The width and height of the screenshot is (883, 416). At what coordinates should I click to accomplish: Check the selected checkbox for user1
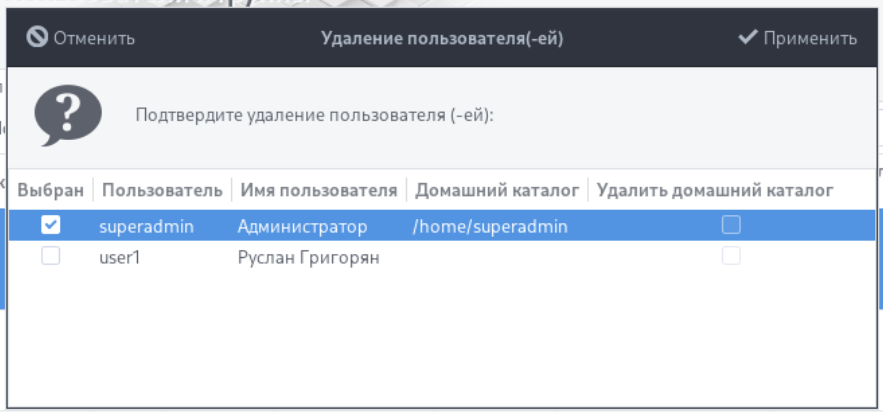coord(50,256)
